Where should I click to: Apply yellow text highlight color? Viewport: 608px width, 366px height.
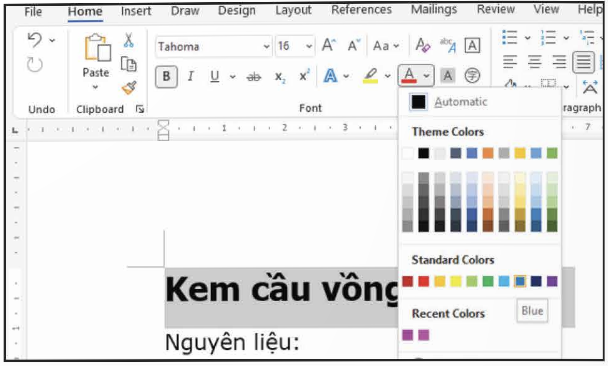click(370, 76)
